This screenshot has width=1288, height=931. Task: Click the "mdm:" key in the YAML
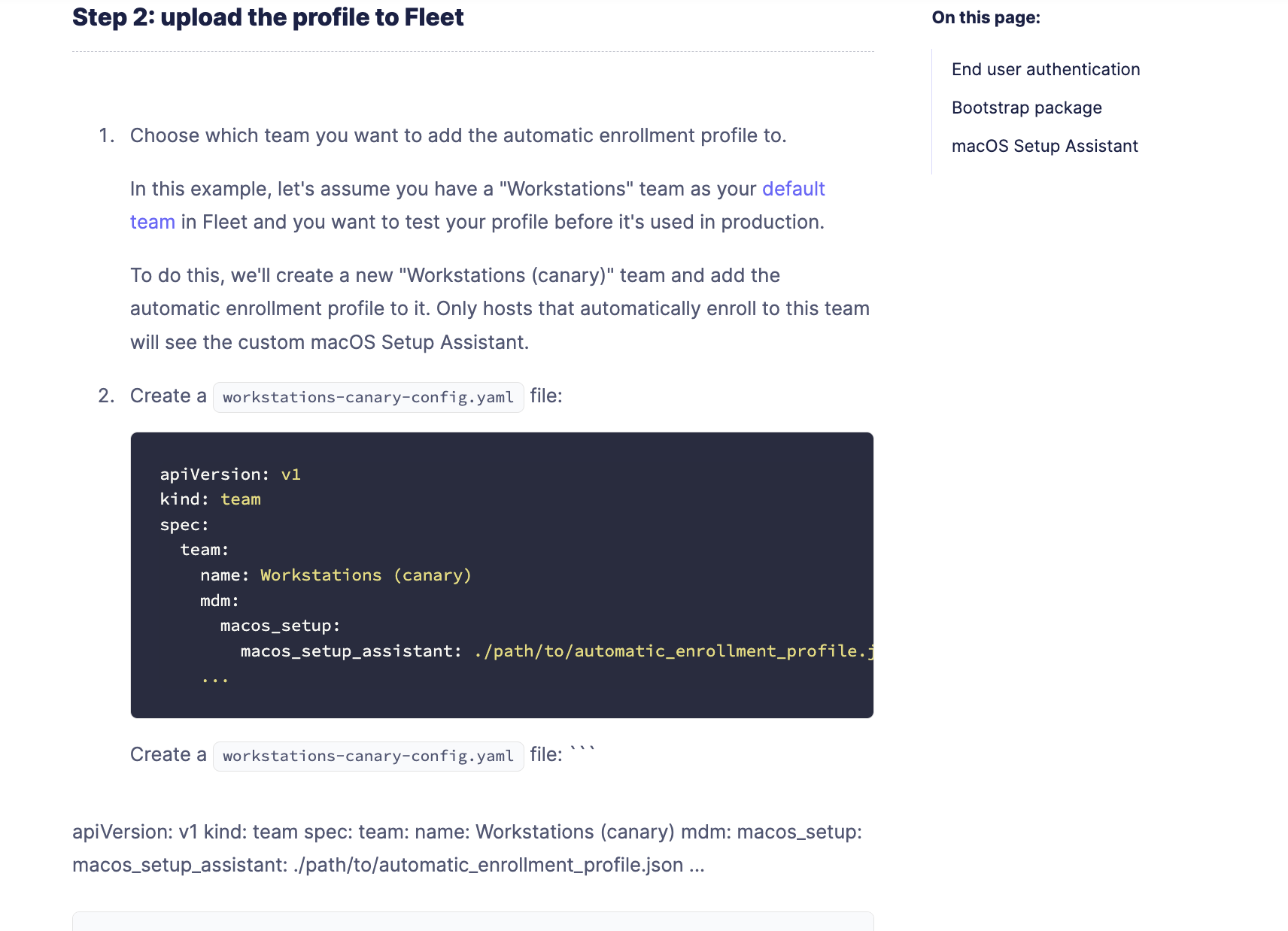pyautogui.click(x=219, y=600)
